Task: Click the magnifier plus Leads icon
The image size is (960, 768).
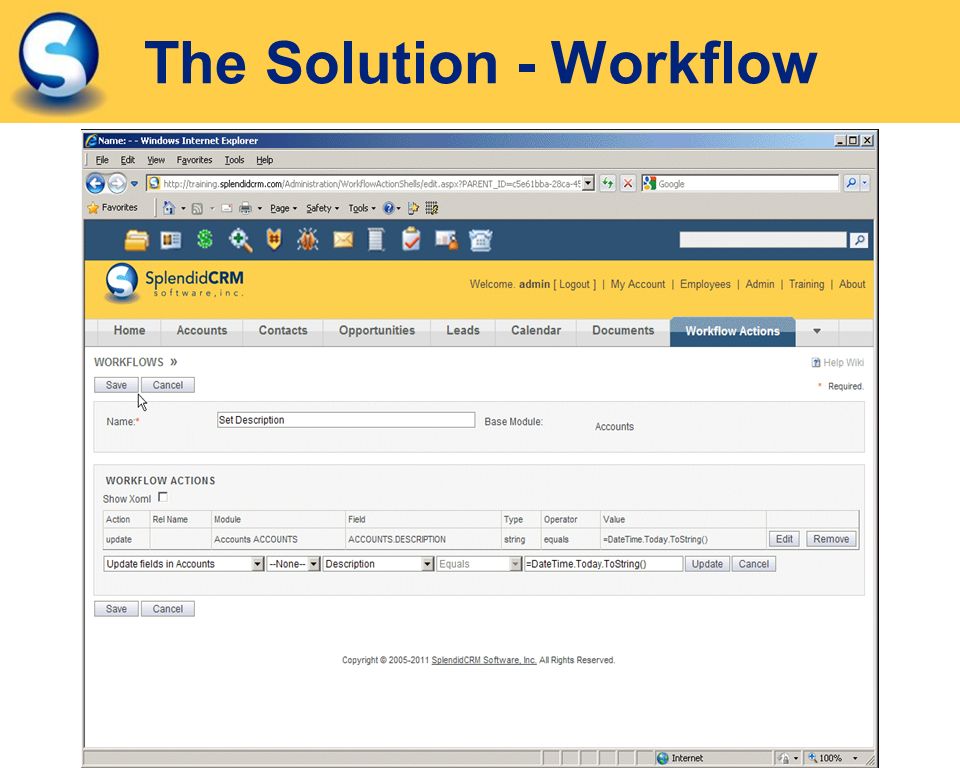Action: click(240, 240)
